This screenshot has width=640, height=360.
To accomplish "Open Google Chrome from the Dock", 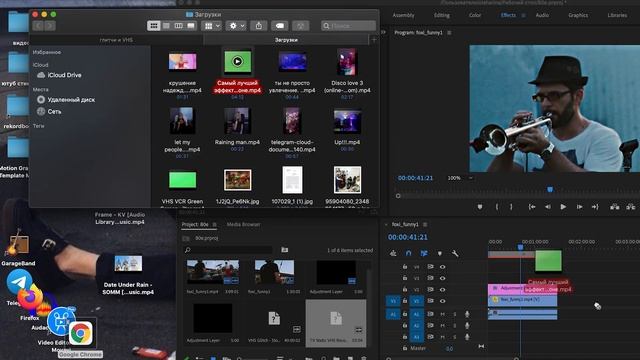I will [x=80, y=333].
